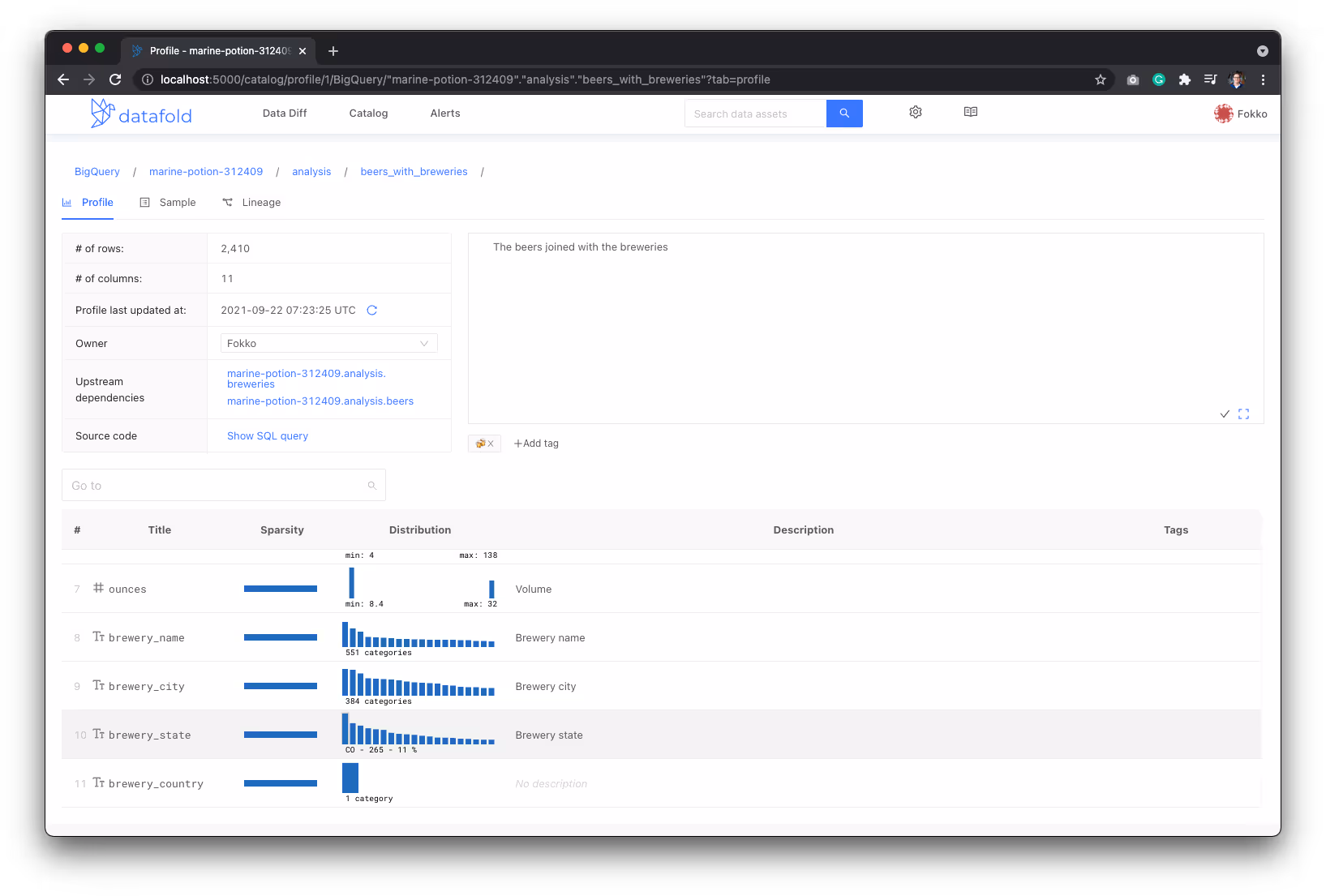Screen dimensions: 1326x896
Task: Close the Profile browser tab
Action: [x=303, y=51]
